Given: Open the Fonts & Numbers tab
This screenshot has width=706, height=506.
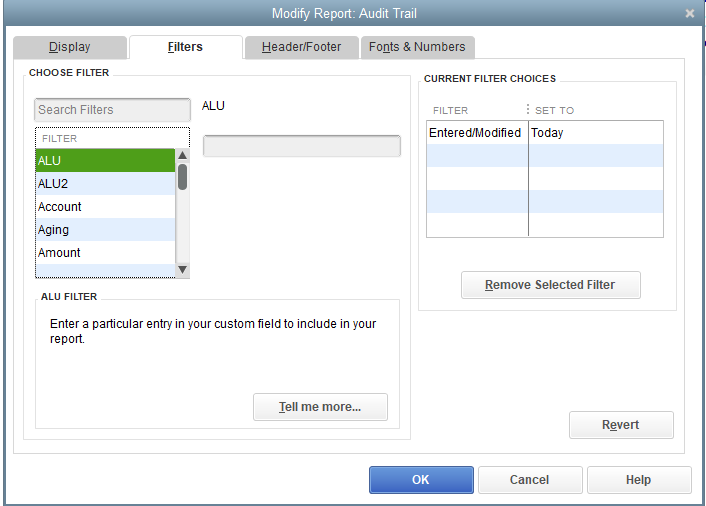Looking at the screenshot, I should [417, 47].
